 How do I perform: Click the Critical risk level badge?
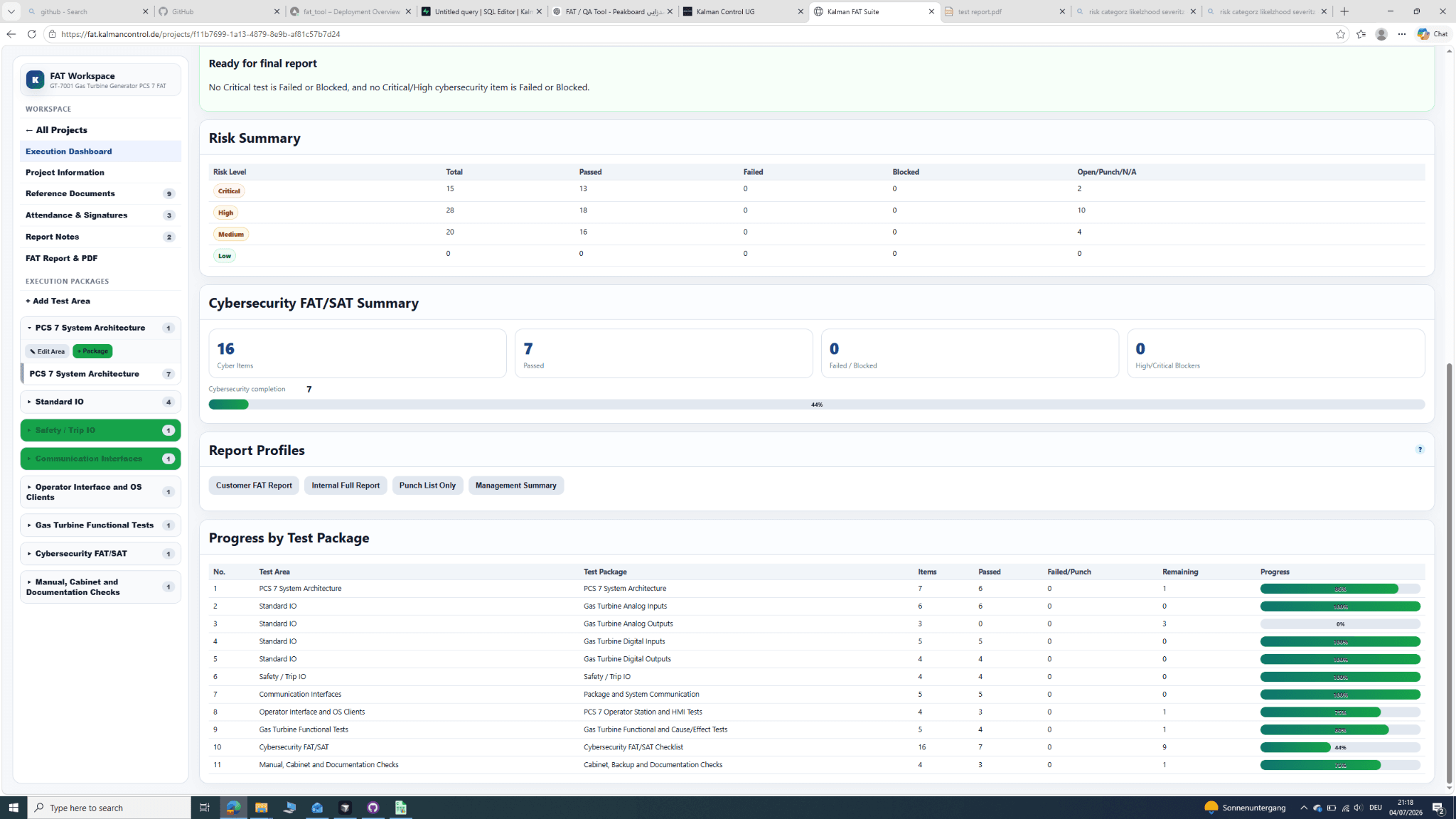point(229,191)
